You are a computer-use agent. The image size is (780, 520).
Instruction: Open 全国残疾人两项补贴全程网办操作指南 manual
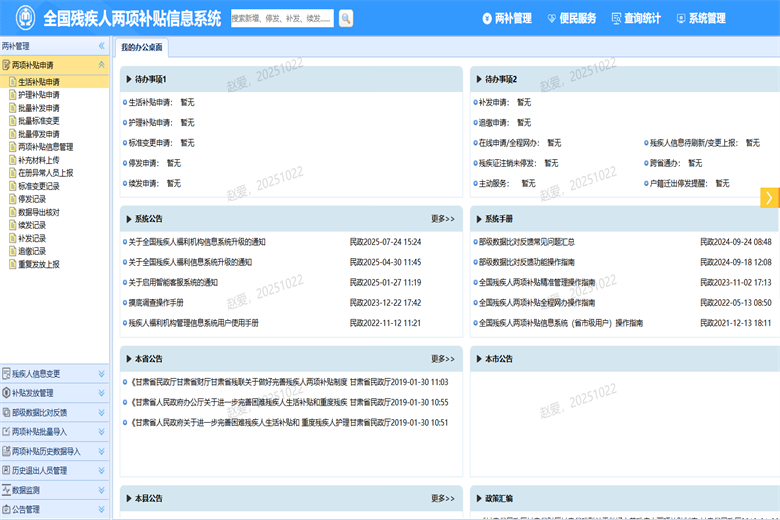tap(536, 302)
